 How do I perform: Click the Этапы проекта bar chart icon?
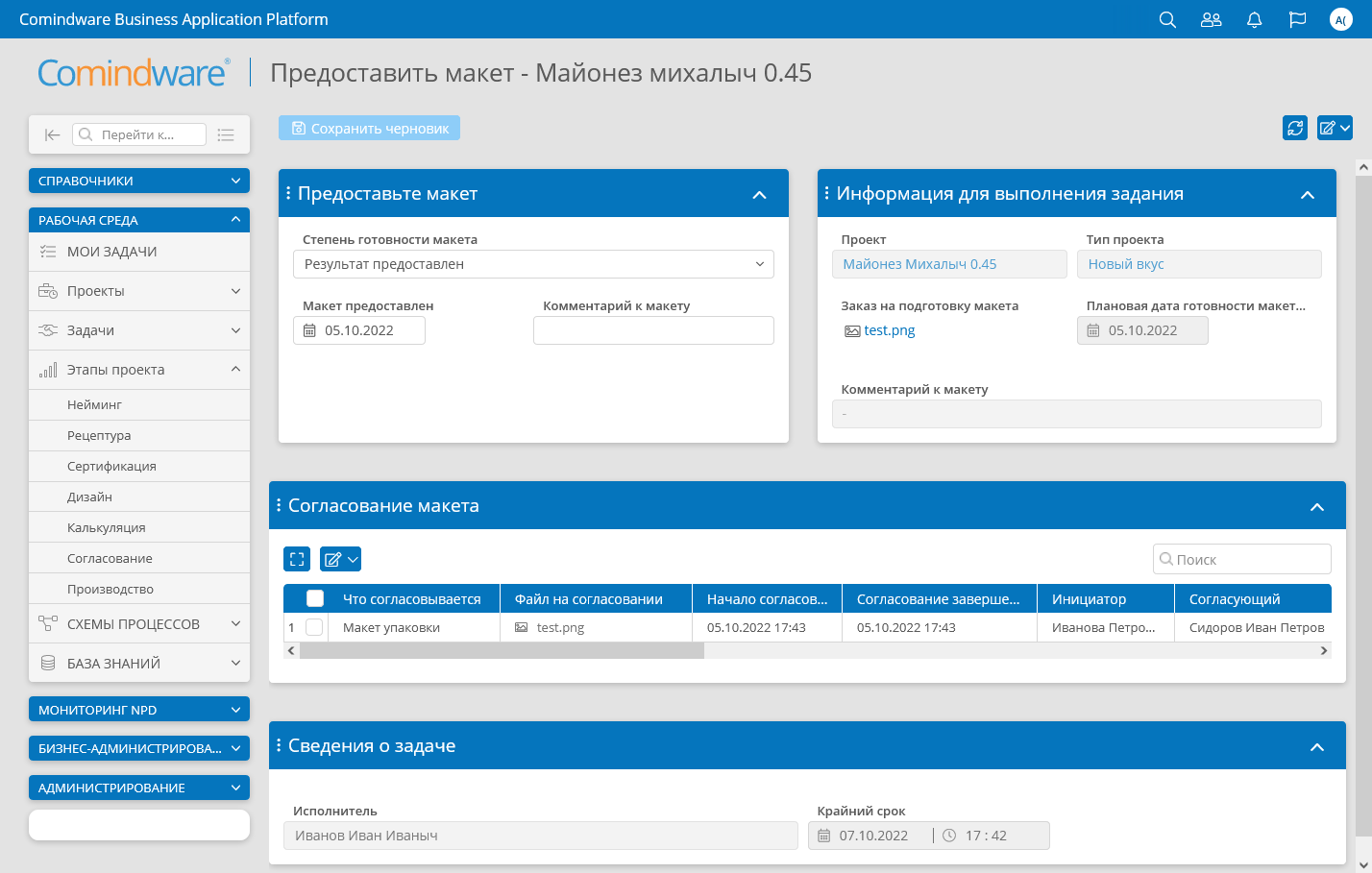(48, 370)
